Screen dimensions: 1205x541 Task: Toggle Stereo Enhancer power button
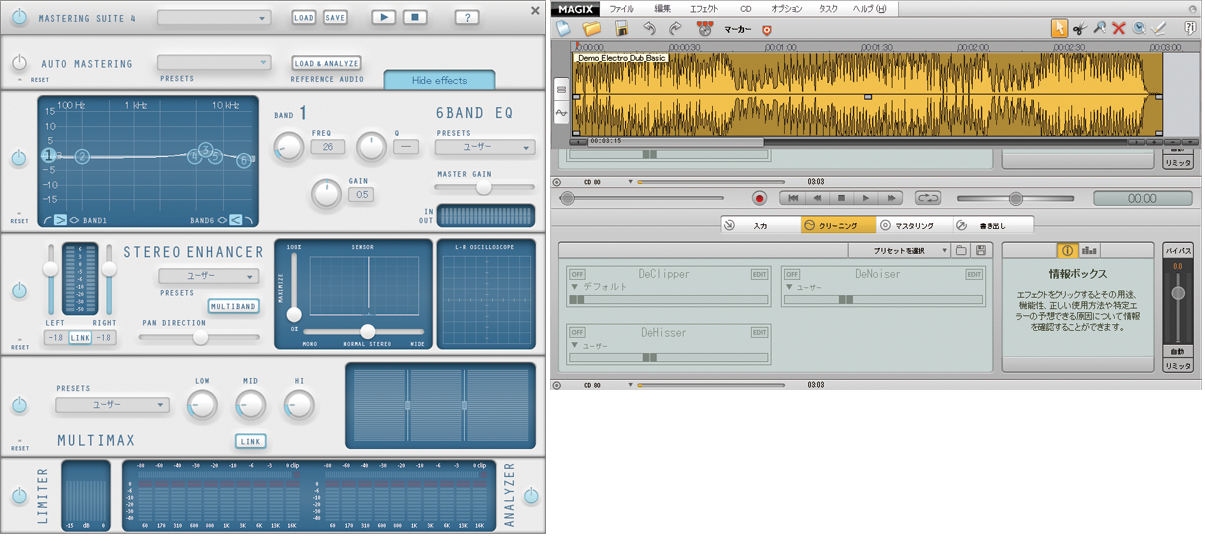19,290
